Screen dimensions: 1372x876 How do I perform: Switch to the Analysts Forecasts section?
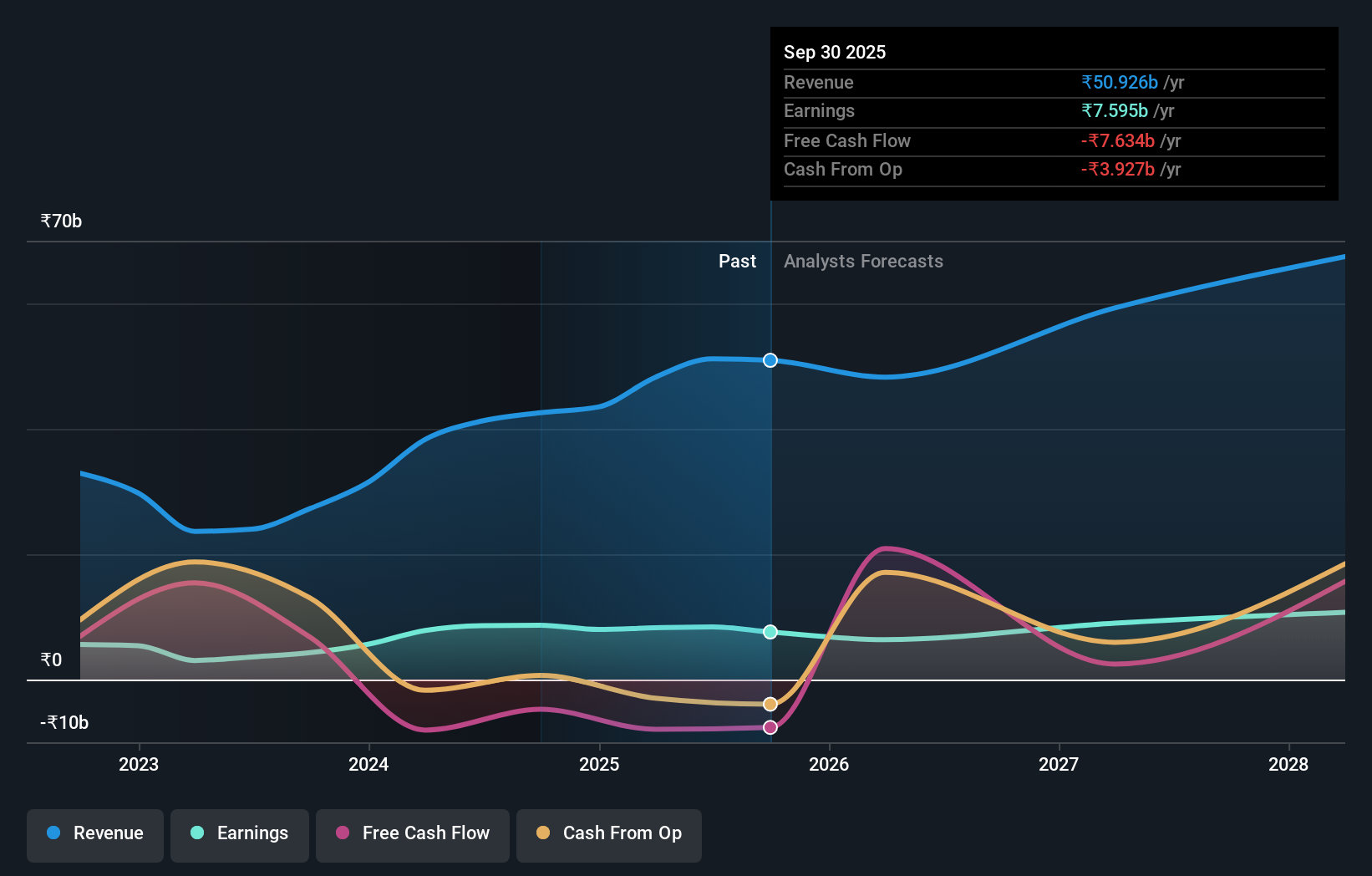pos(863,261)
